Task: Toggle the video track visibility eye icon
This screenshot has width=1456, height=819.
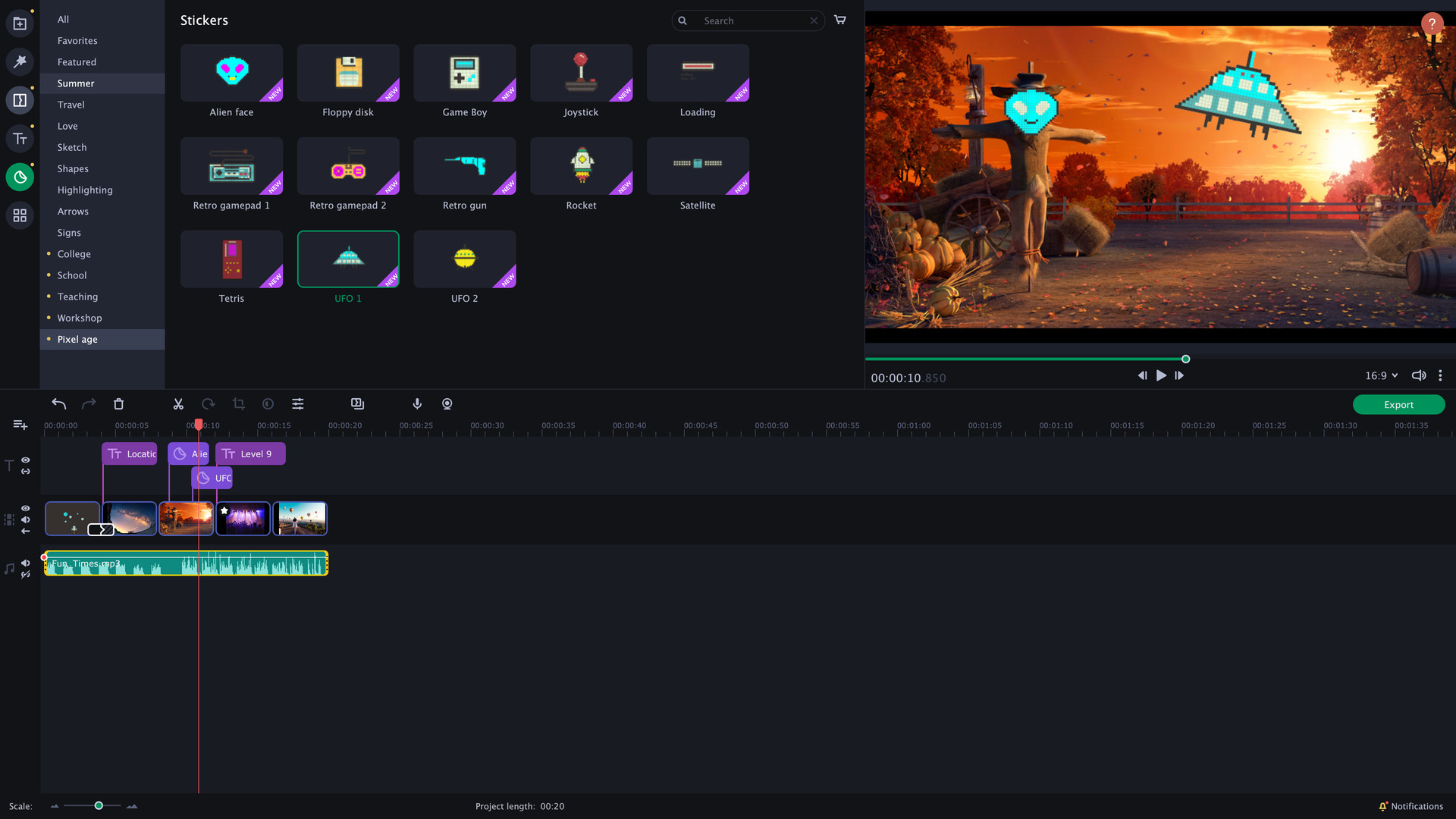Action: pyautogui.click(x=25, y=508)
